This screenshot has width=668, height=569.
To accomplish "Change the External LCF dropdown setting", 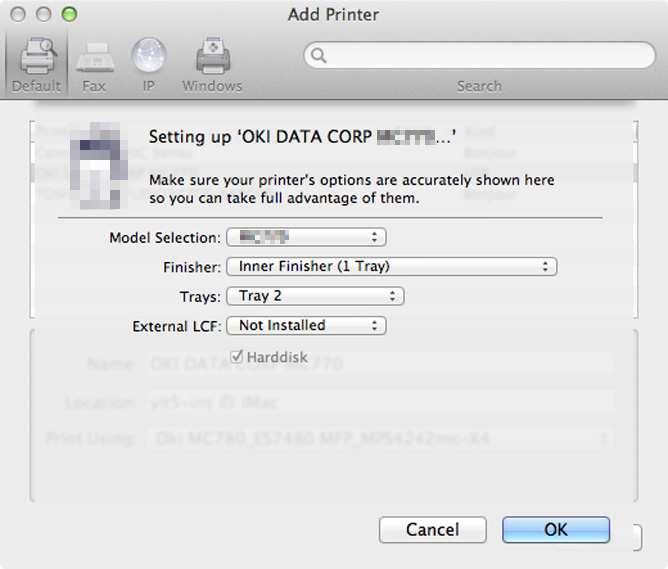I will coord(306,326).
